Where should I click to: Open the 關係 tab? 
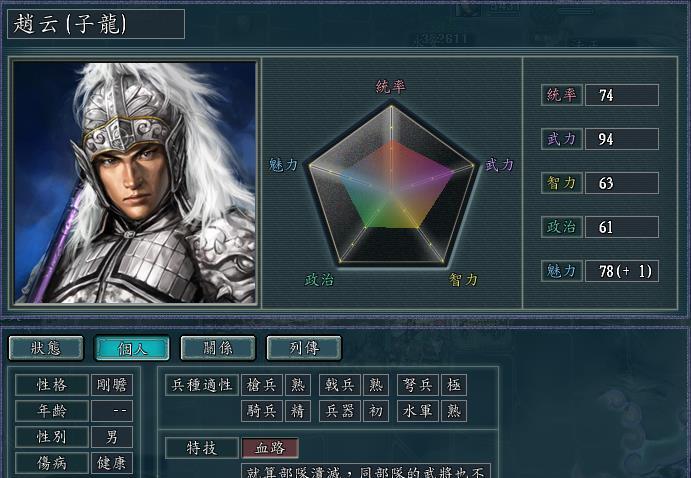click(218, 348)
